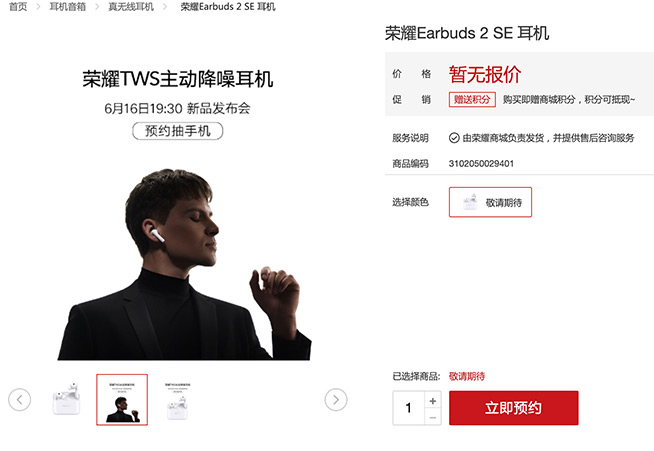Open 真无线耳机 breadcrumb link
The image size is (654, 451).
(x=131, y=7)
